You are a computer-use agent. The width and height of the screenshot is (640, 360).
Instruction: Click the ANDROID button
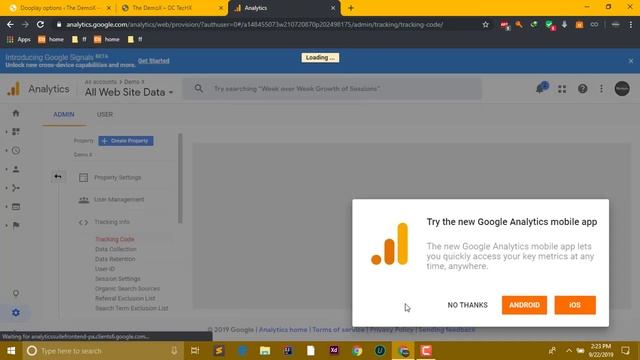(x=524, y=305)
